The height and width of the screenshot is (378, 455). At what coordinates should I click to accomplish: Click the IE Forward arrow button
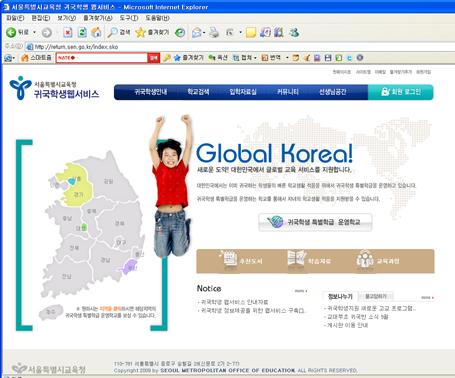47,32
